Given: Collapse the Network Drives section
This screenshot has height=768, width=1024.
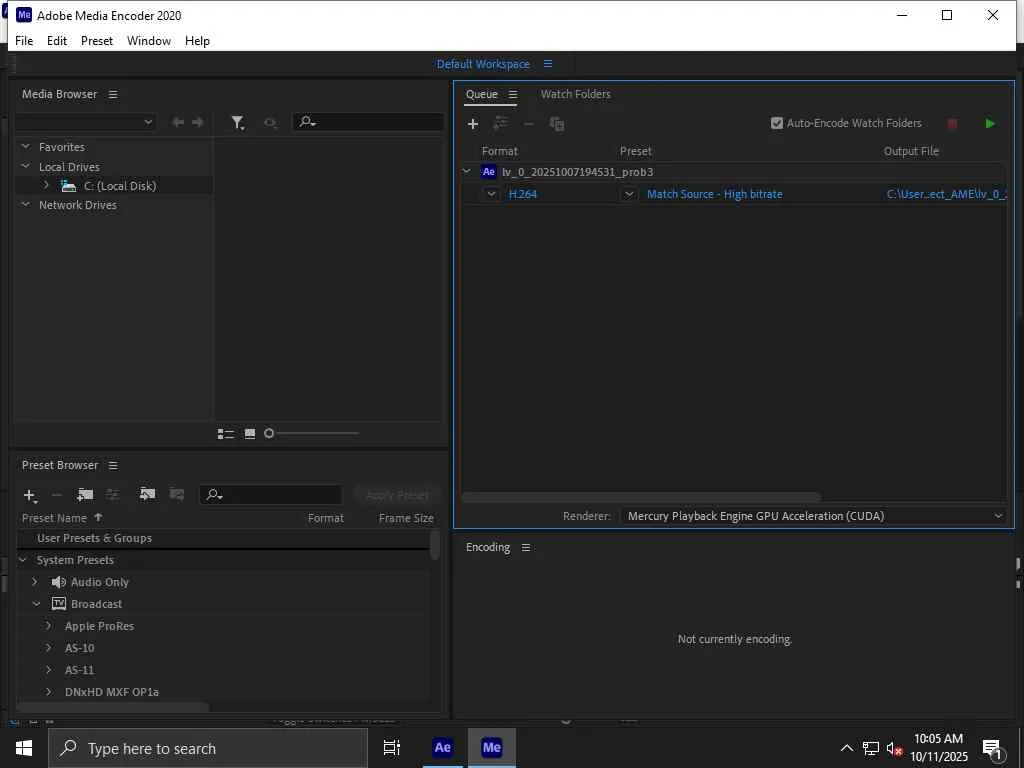Looking at the screenshot, I should 25,204.
